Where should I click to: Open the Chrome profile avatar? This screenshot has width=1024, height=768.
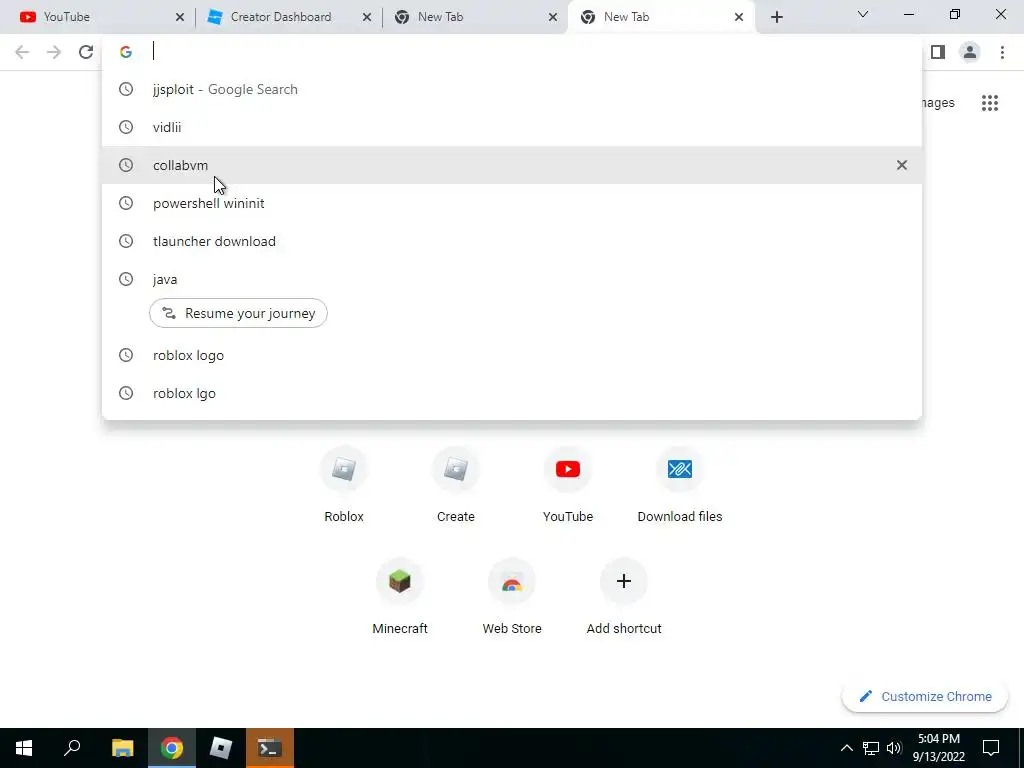click(970, 52)
